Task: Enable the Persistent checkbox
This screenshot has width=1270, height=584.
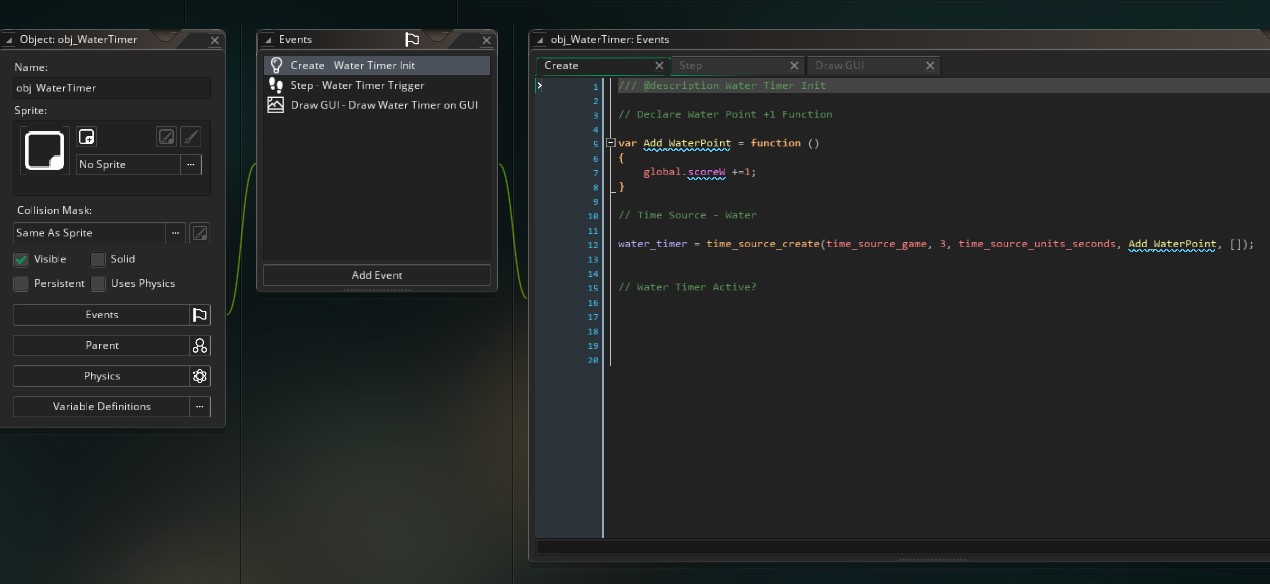Action: 21,284
